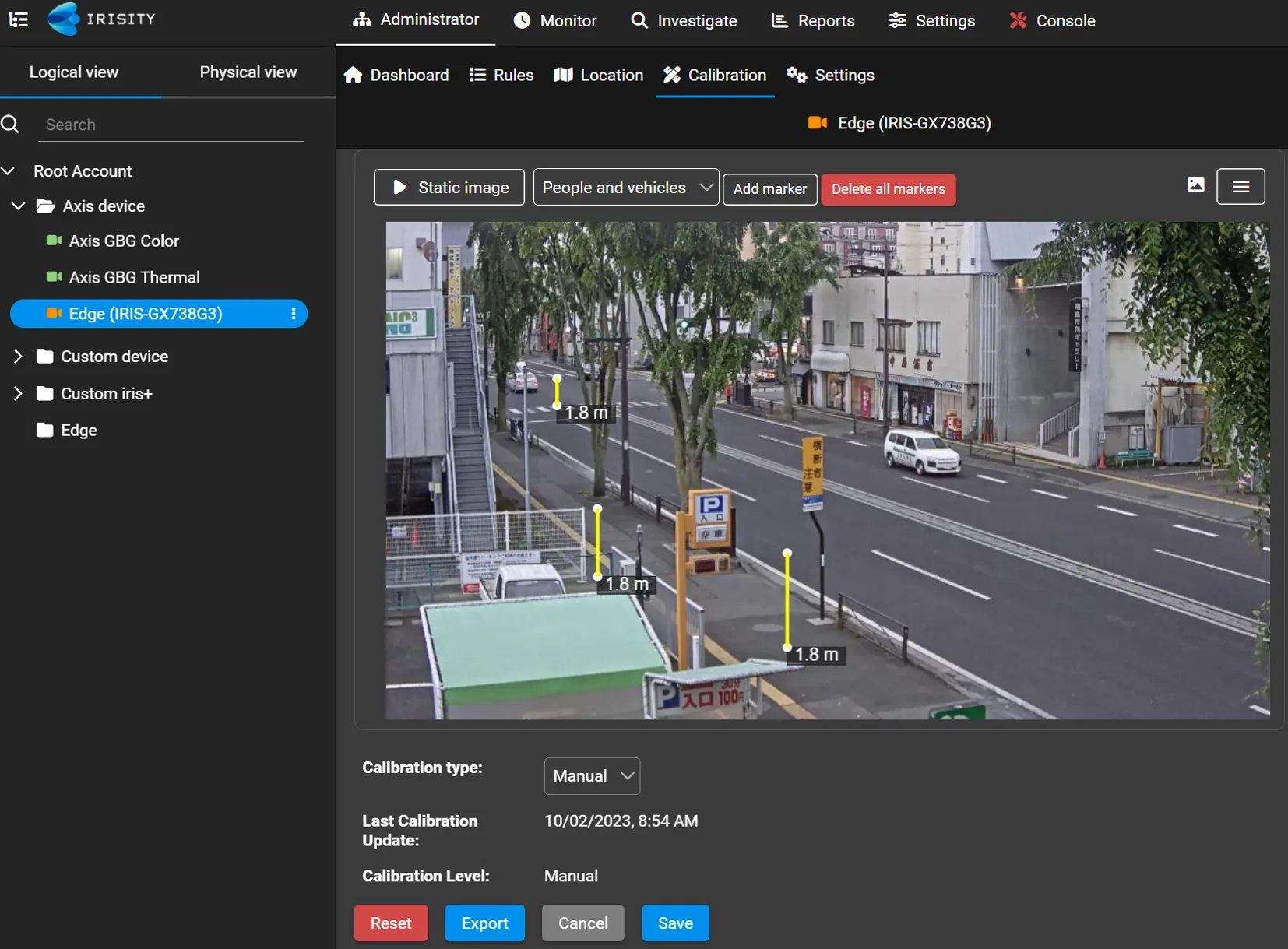Expand the Custom iris+ folder
The image size is (1288, 949).
[x=18, y=393]
